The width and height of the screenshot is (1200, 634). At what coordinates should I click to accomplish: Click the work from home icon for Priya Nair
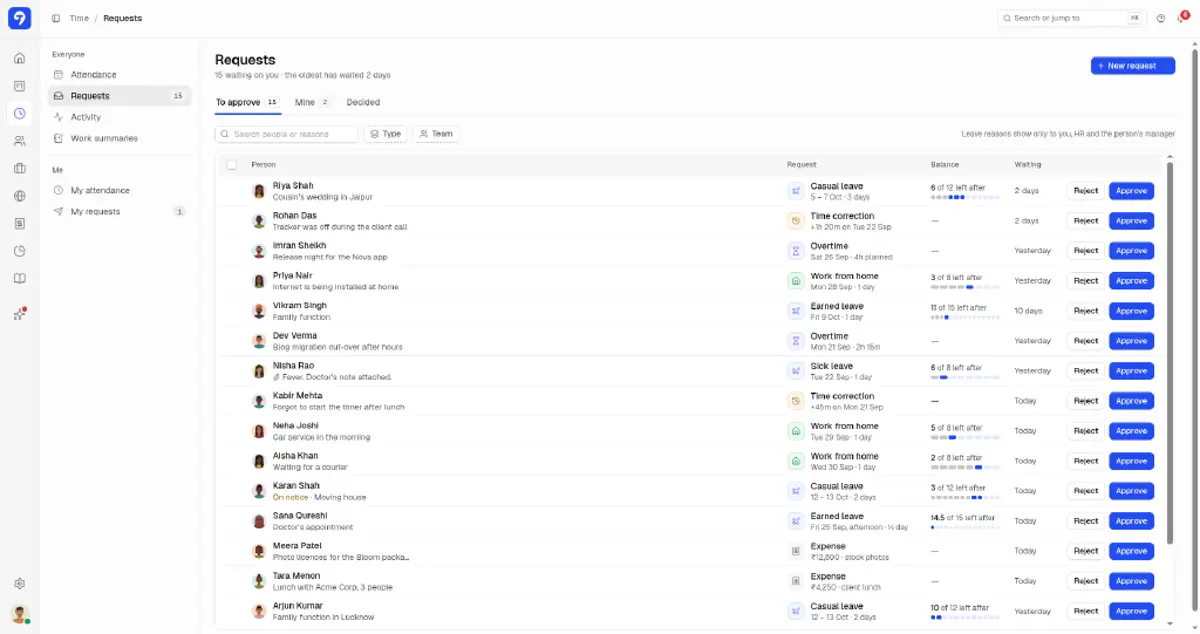point(796,281)
